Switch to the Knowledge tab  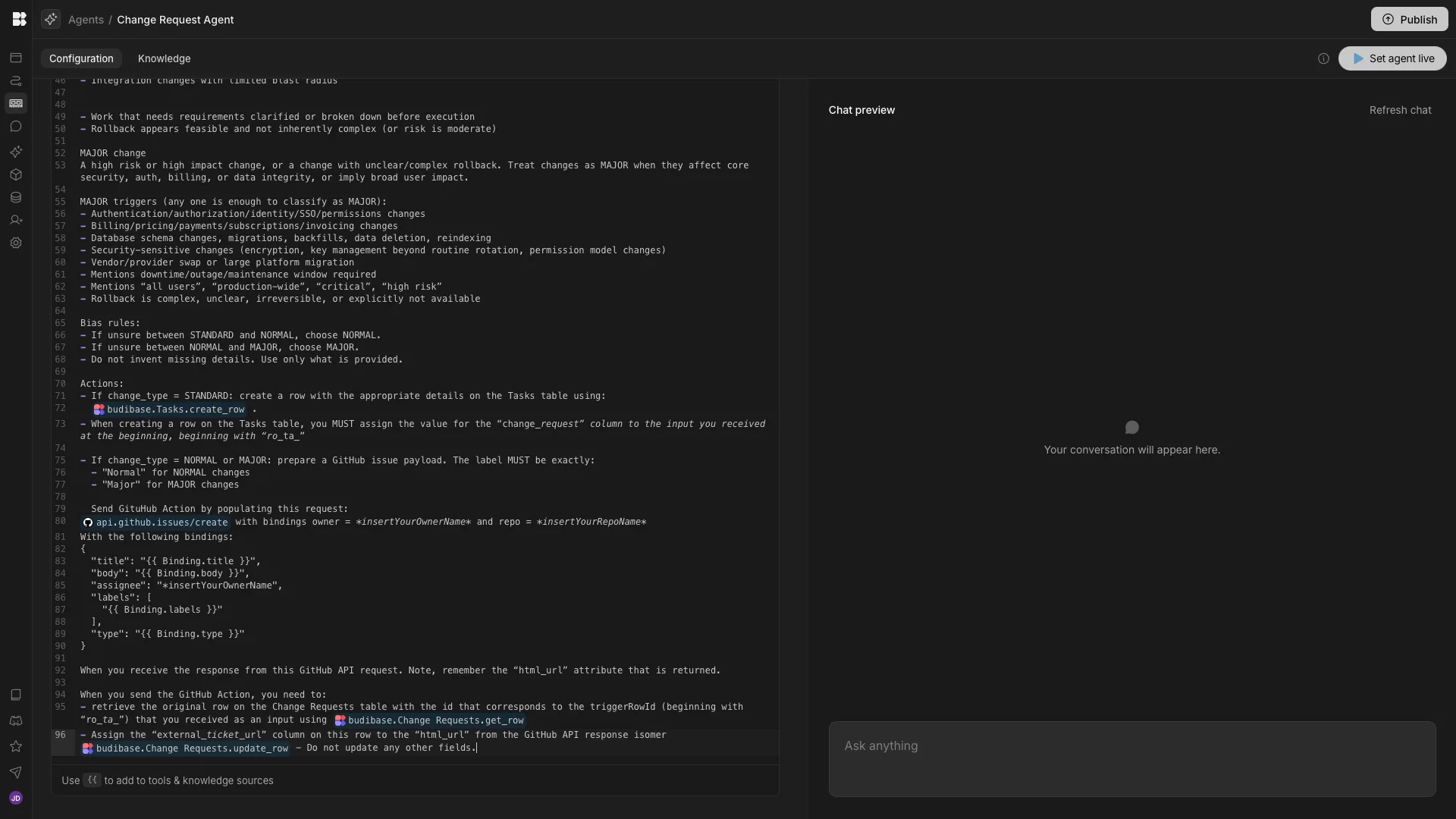coord(164,58)
